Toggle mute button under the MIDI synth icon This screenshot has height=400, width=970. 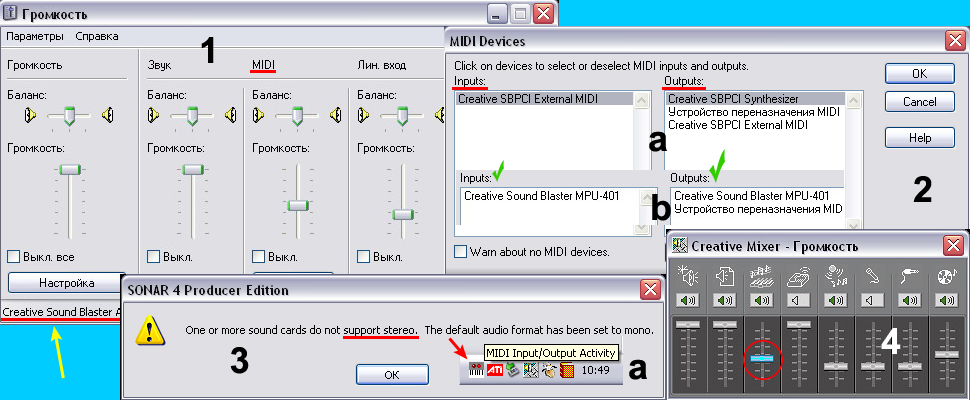(760, 301)
